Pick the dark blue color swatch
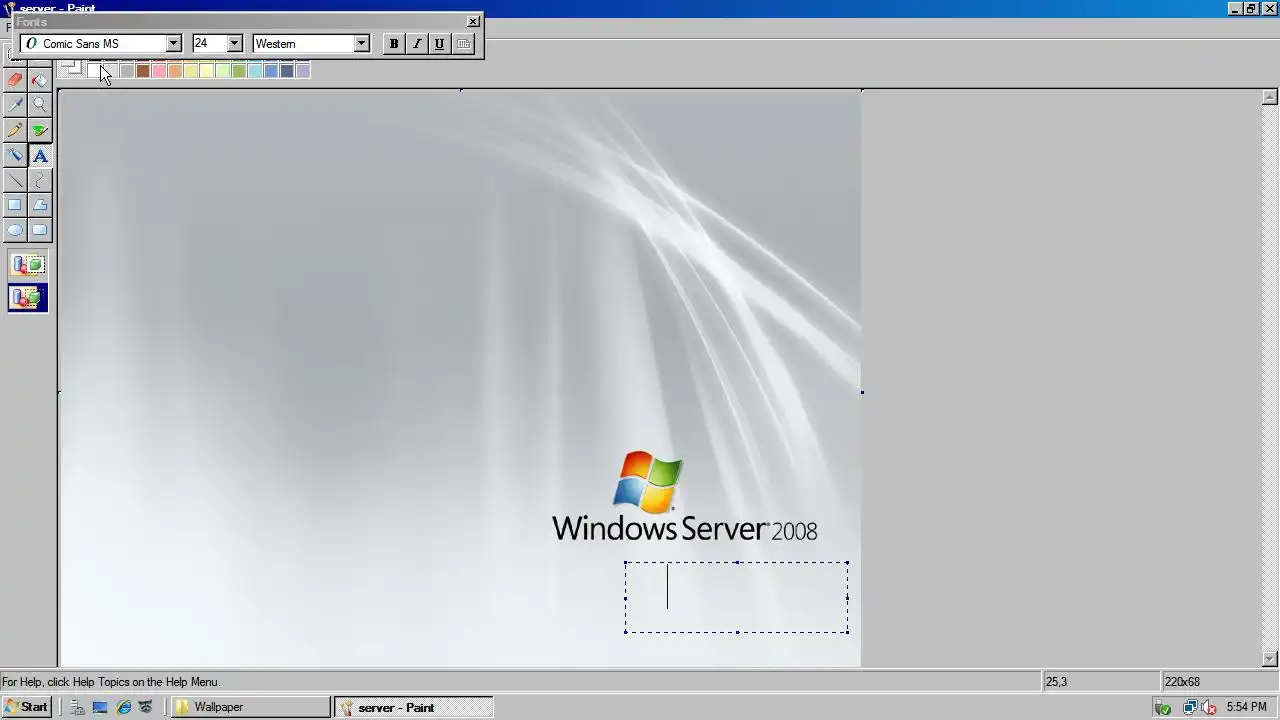 (287, 70)
